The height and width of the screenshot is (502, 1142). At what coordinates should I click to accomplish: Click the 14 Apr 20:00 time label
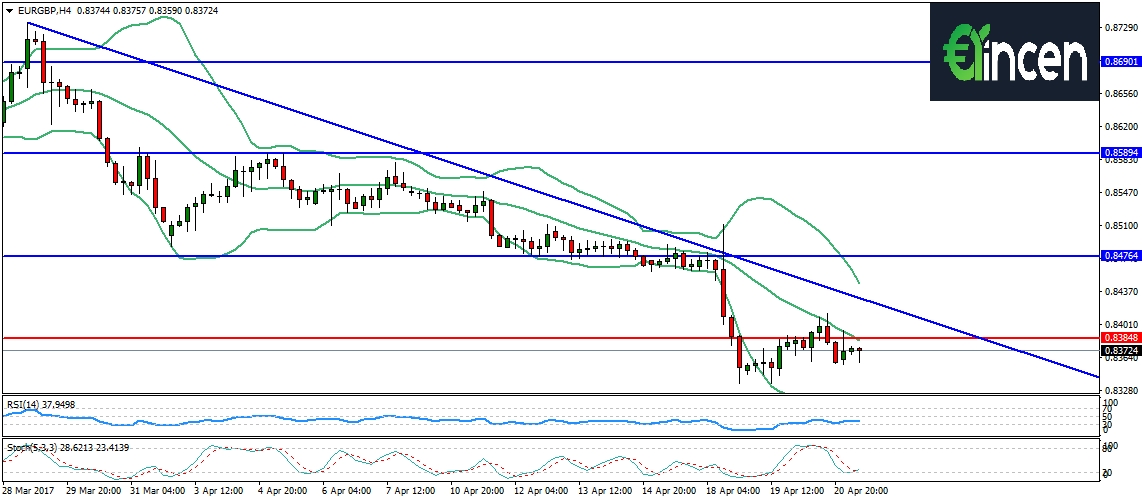(x=668, y=492)
